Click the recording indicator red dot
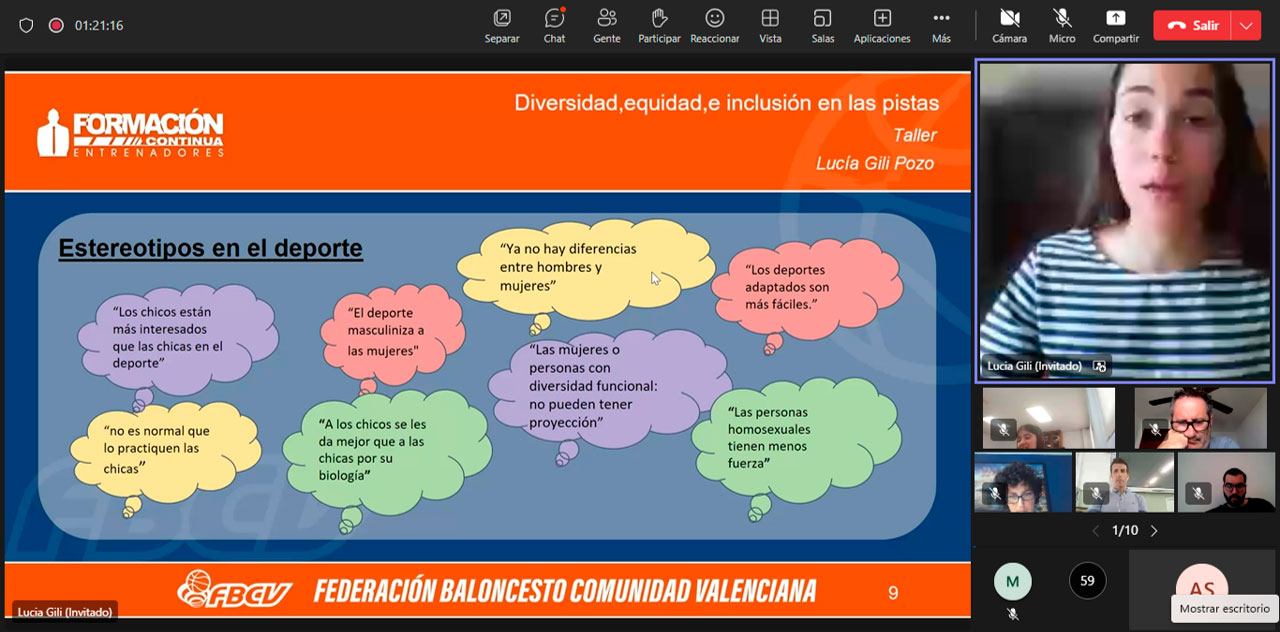The width and height of the screenshot is (1280, 632). click(56, 25)
